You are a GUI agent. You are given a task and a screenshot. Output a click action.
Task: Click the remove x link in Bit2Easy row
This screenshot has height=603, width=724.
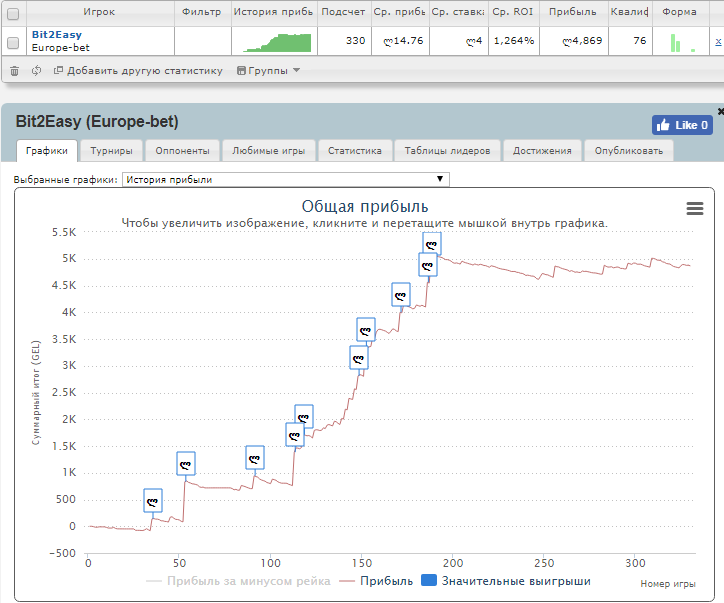(x=718, y=41)
